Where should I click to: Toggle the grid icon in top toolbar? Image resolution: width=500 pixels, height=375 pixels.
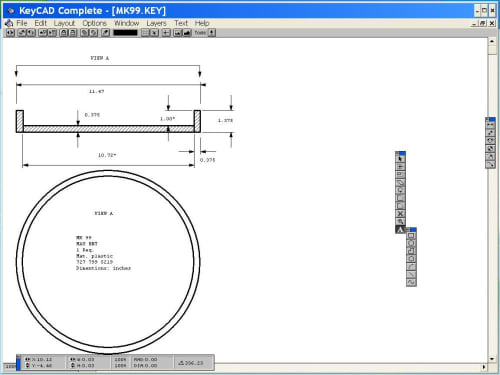[145, 33]
